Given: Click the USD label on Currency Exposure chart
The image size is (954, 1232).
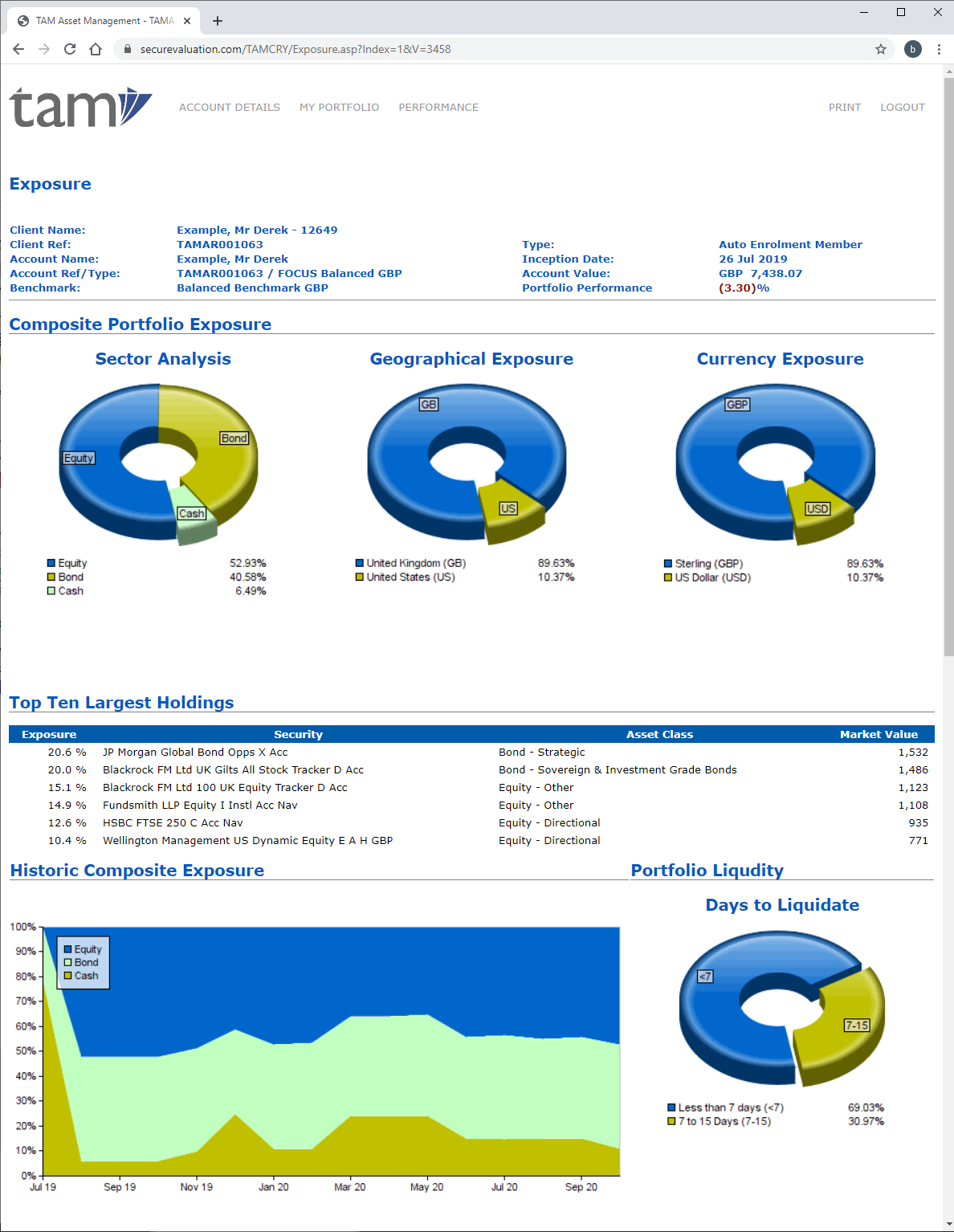Looking at the screenshot, I should (x=817, y=508).
